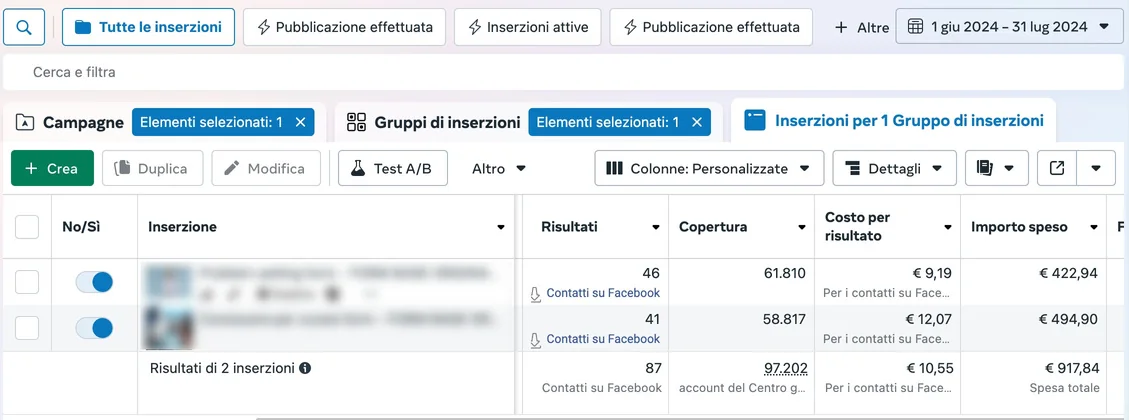Click the magnifier search icon button
Viewport: 1129px width, 420px height.
(x=24, y=27)
